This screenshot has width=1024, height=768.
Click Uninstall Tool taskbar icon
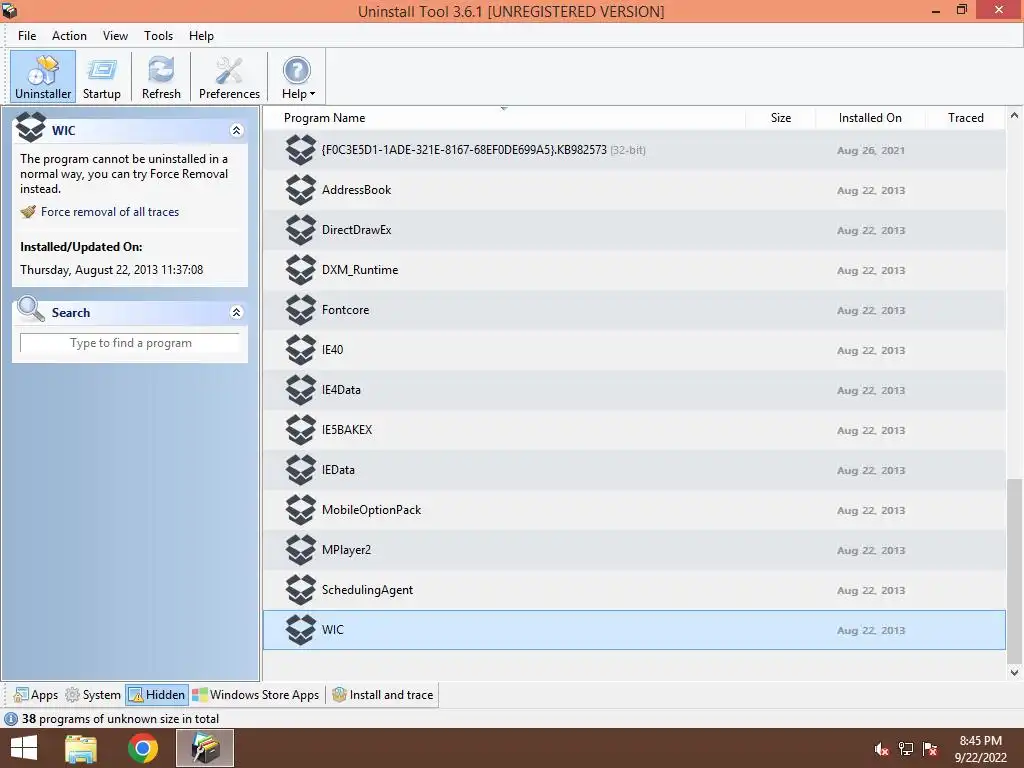[205, 748]
